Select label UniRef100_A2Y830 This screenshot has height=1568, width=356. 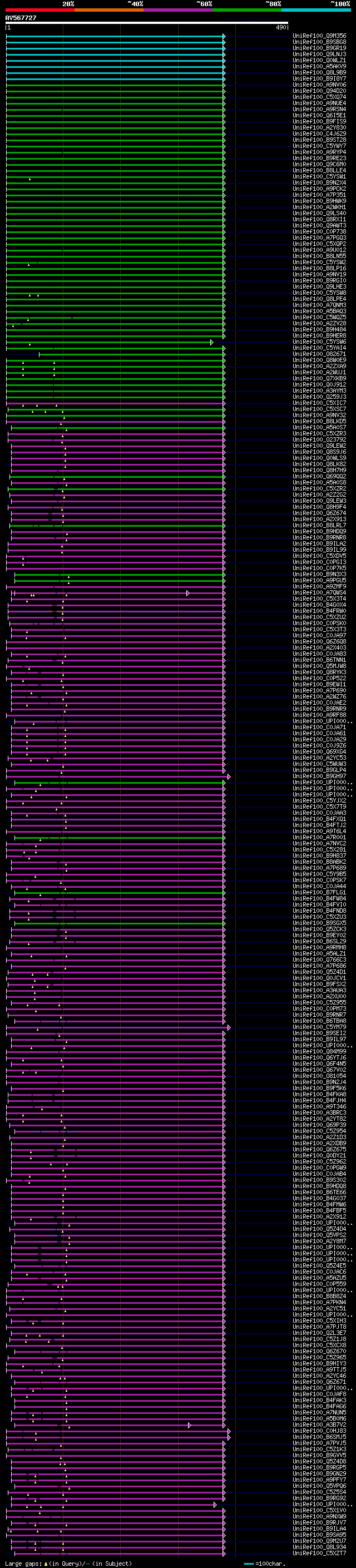pyautogui.click(x=319, y=127)
